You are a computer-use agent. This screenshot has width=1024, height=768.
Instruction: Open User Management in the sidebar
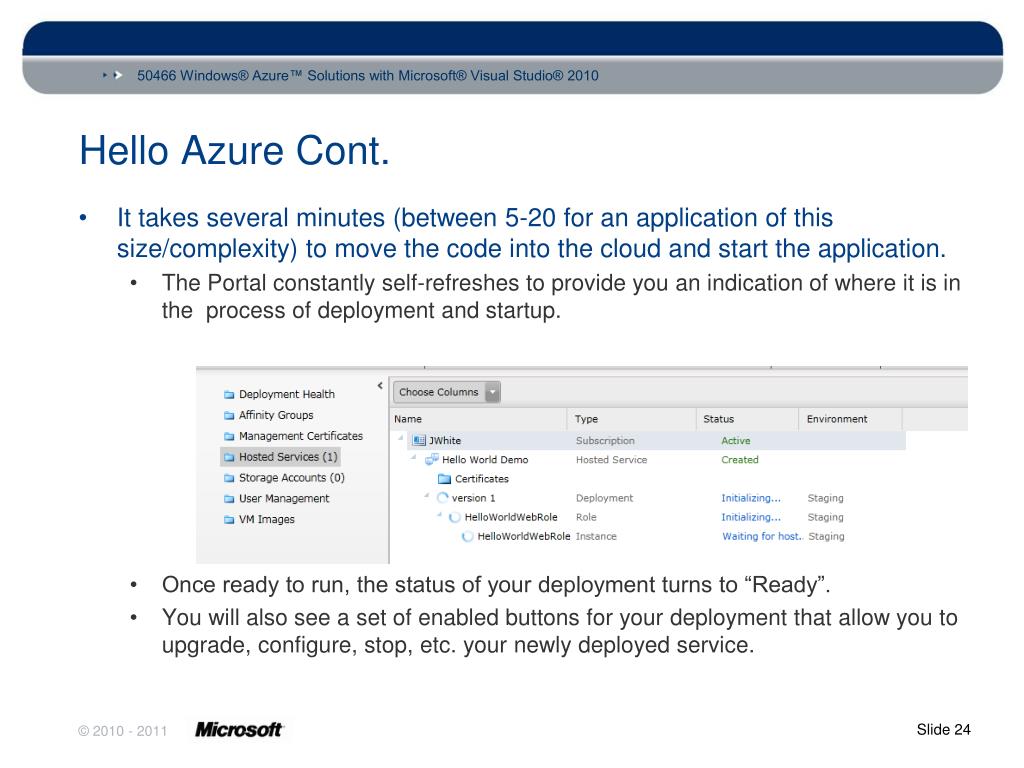pos(284,499)
